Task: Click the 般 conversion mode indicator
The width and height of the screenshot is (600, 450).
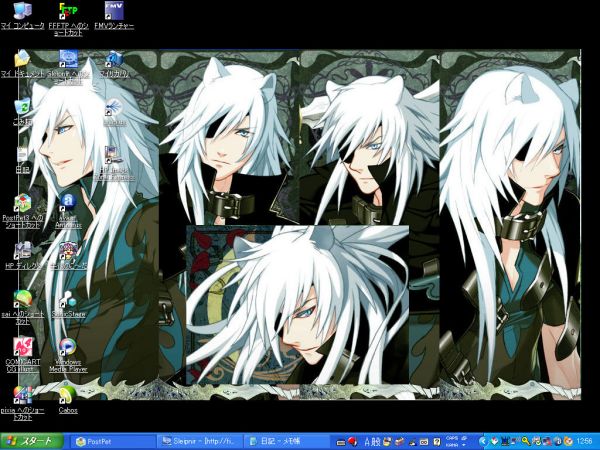Action: (x=376, y=442)
